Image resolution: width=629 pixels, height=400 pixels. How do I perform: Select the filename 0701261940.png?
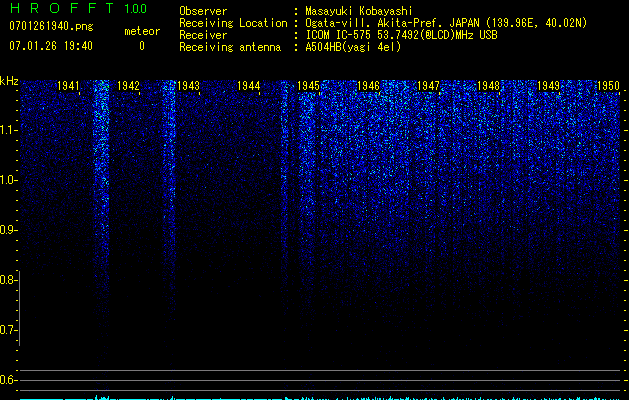coord(51,27)
